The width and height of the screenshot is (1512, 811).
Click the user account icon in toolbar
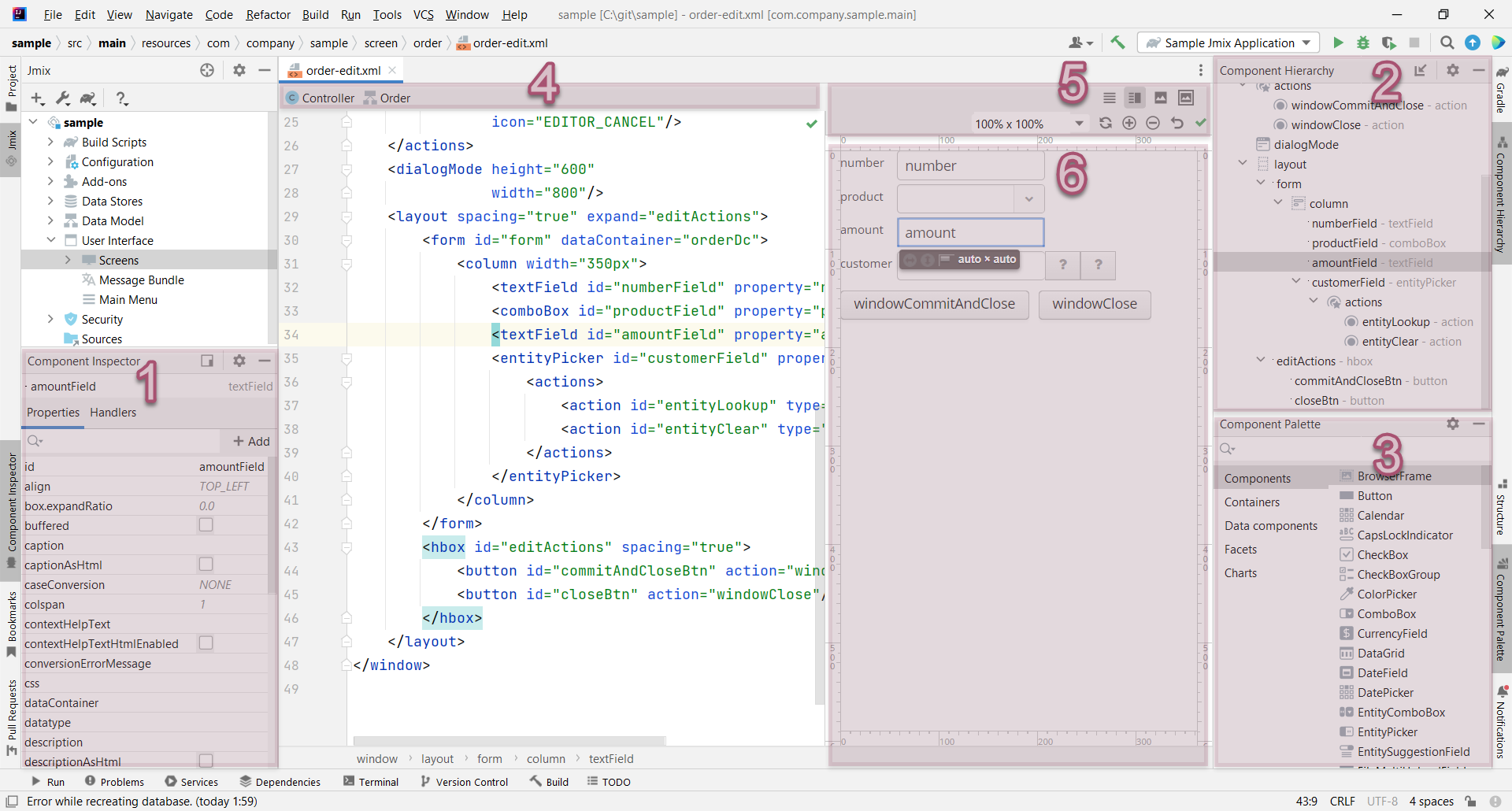pos(1080,43)
